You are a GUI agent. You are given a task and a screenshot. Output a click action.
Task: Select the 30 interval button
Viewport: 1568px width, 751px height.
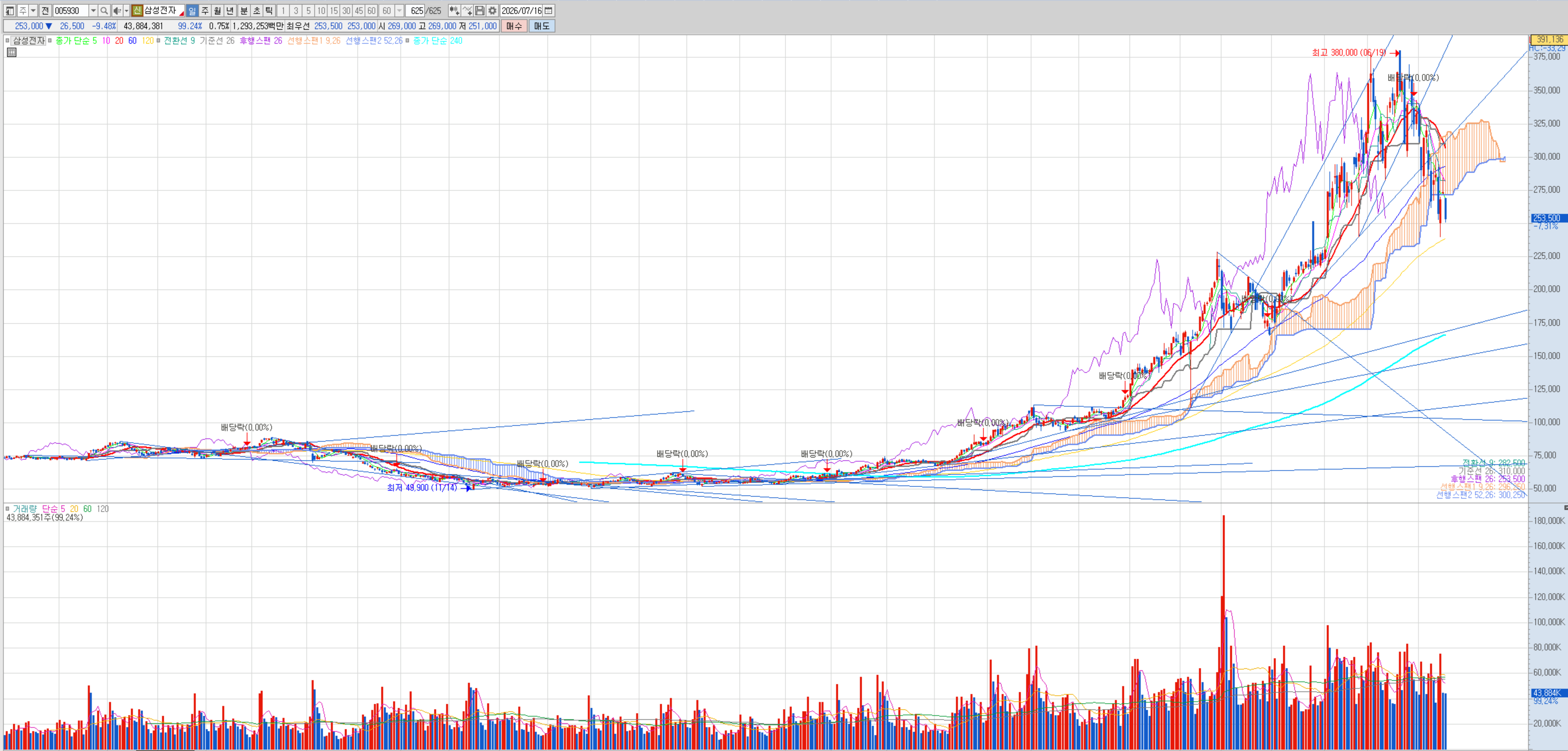click(347, 11)
